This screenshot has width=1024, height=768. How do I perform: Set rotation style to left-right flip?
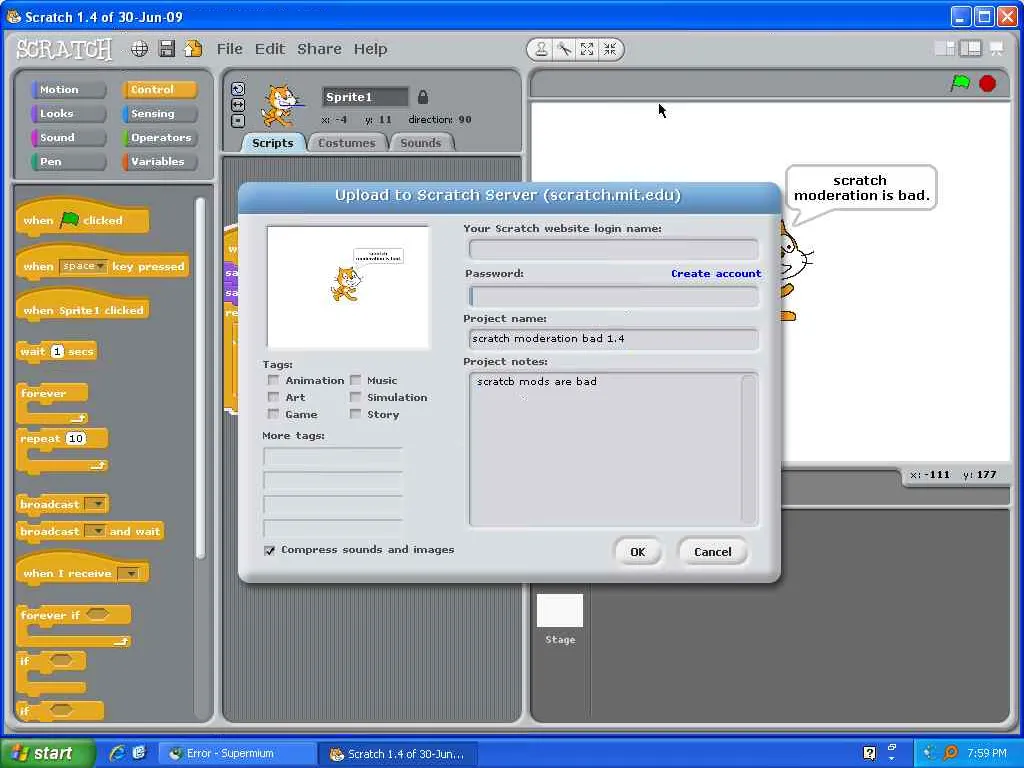point(238,104)
